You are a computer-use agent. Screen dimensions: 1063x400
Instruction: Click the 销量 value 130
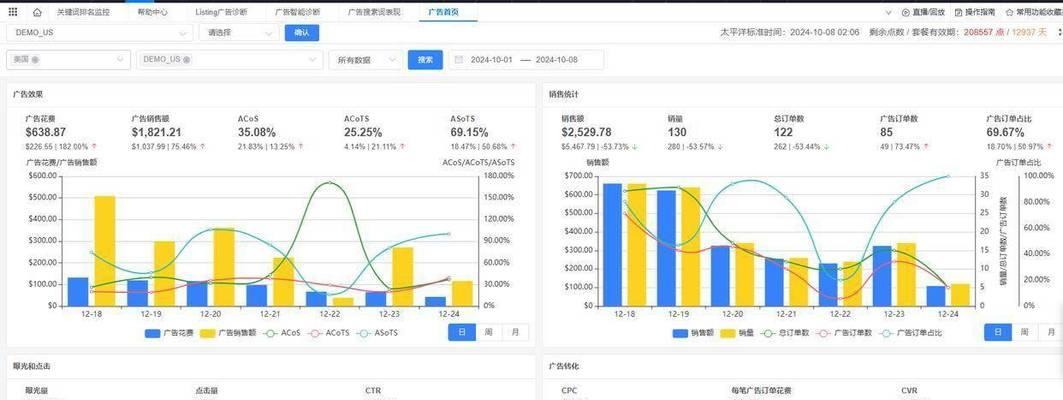pyautogui.click(x=677, y=132)
